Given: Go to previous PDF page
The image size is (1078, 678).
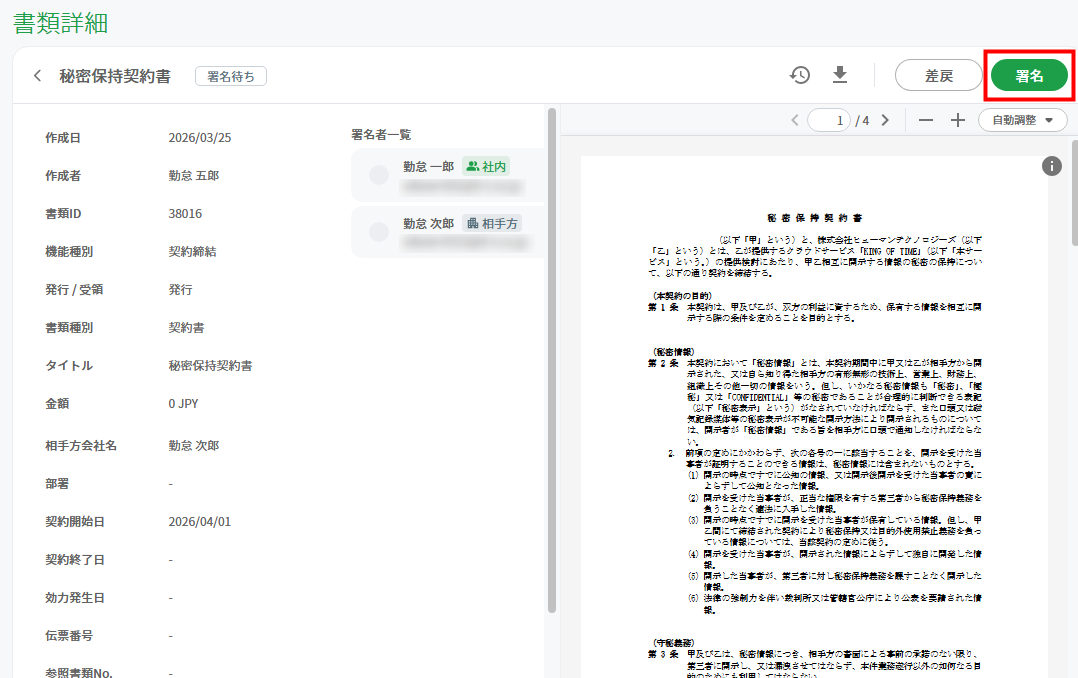Looking at the screenshot, I should (795, 120).
